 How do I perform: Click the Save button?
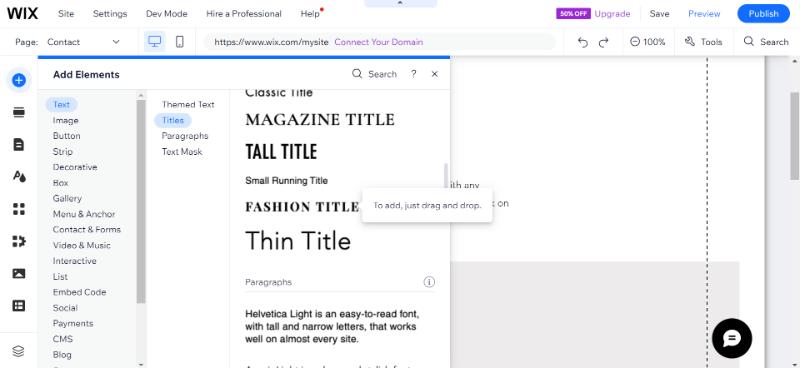659,14
